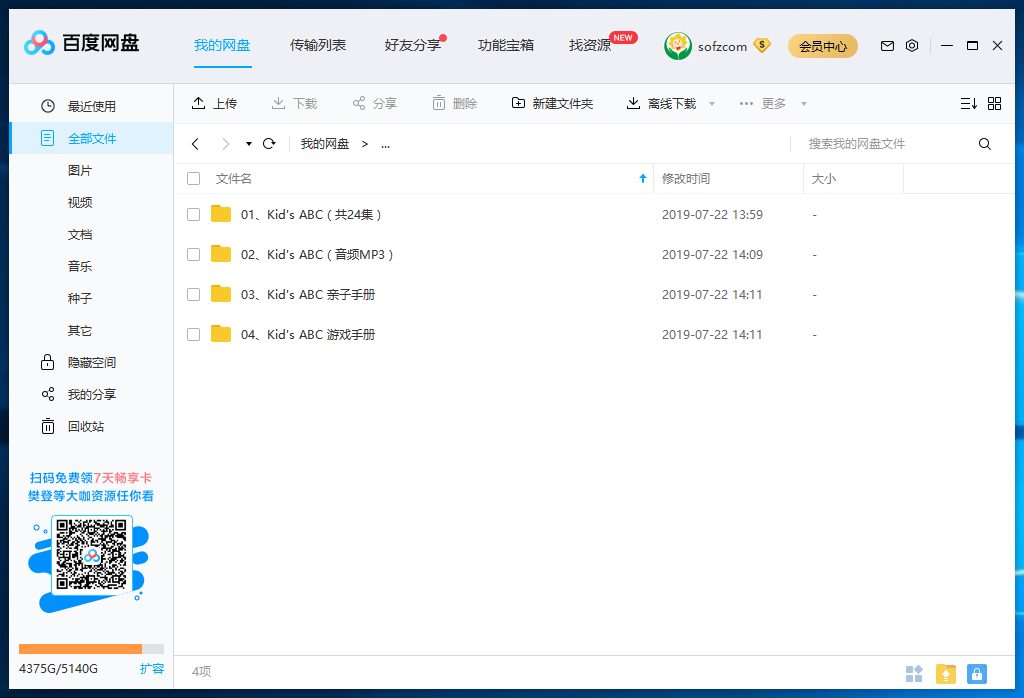Check the box for 02、Kid's ABC（音频MP3）
Image resolution: width=1024 pixels, height=698 pixels.
(x=193, y=255)
